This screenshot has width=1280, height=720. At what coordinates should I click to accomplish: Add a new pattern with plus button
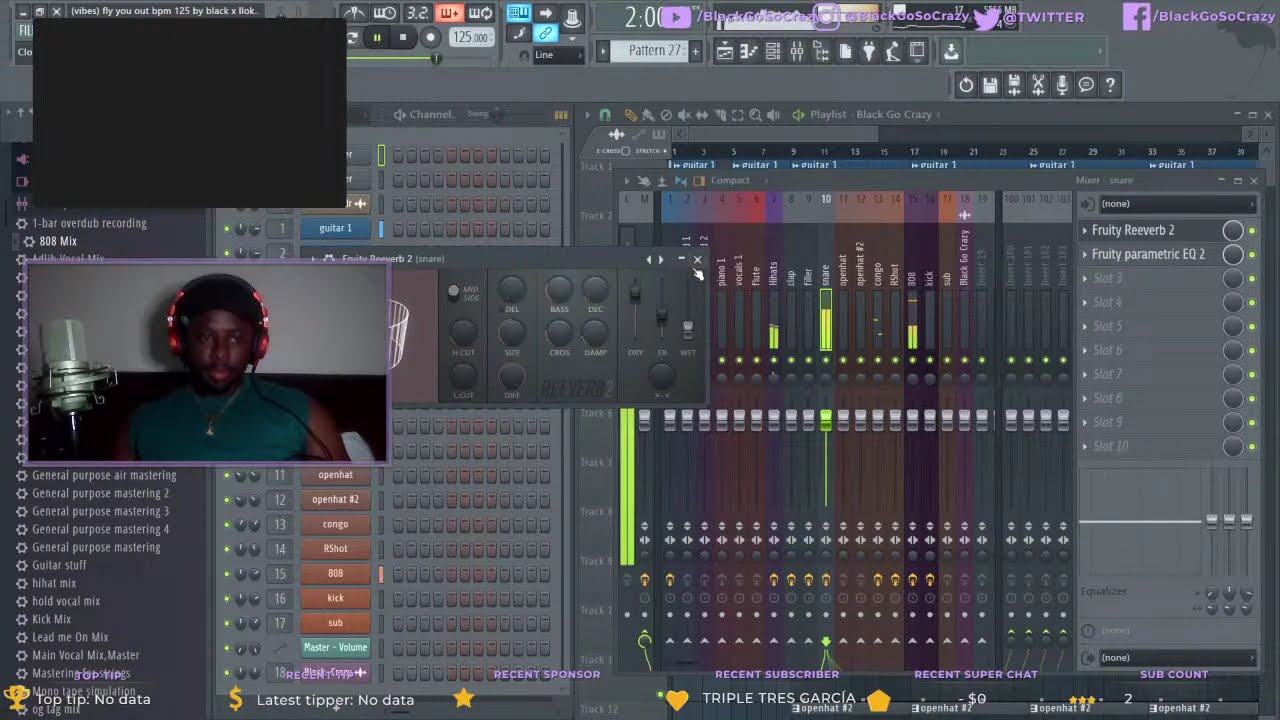[696, 51]
